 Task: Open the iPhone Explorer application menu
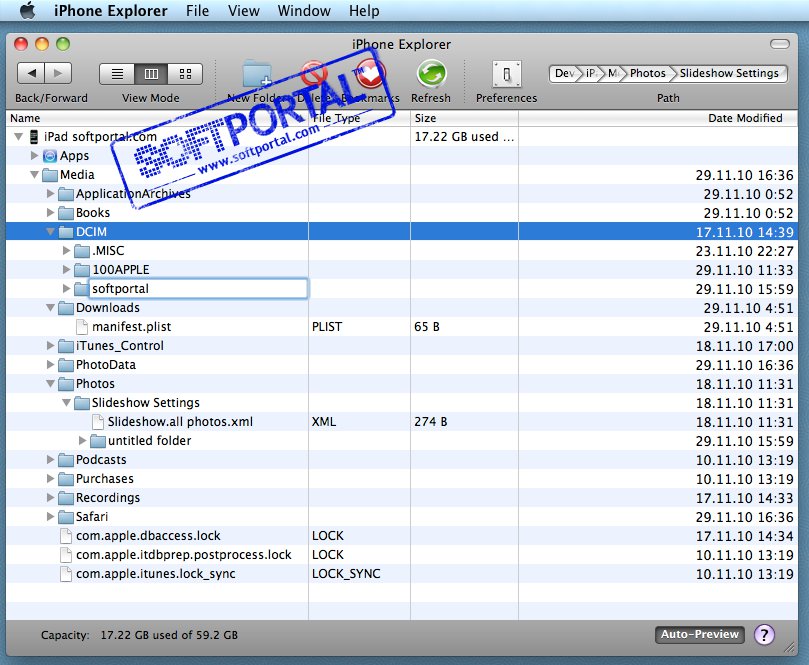click(x=110, y=10)
